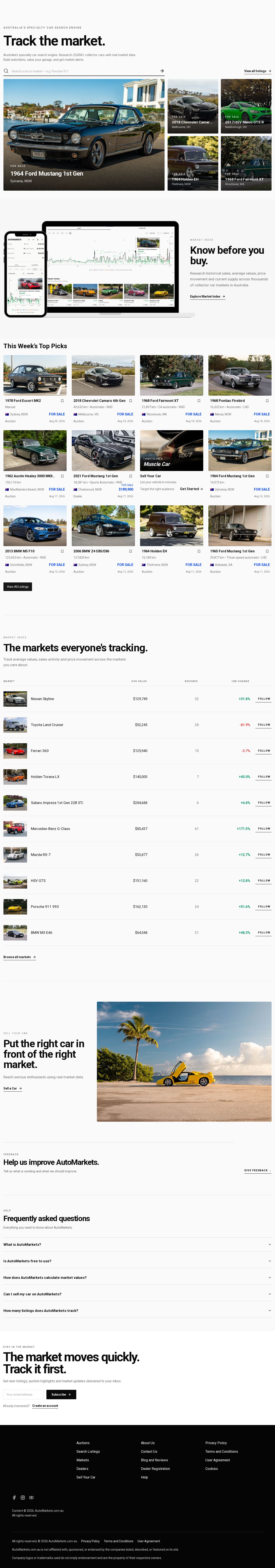Open the Cookies footer link
275x1568 pixels.
click(x=212, y=1469)
